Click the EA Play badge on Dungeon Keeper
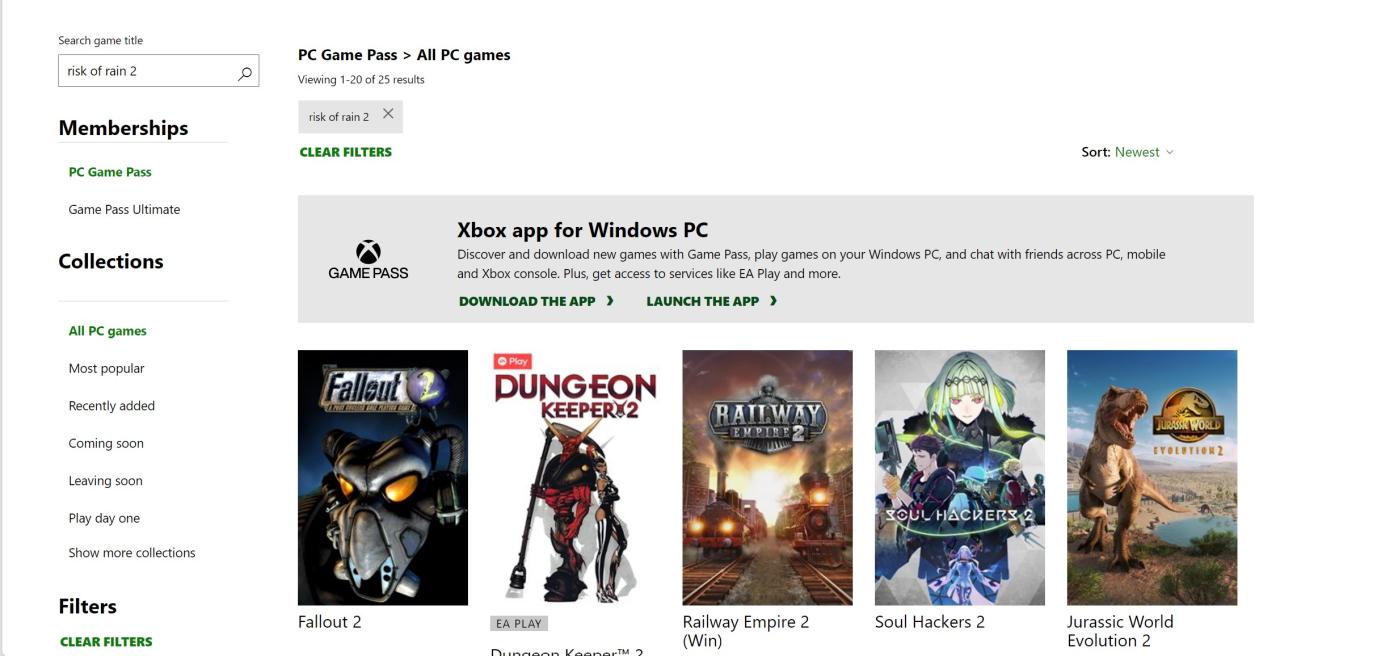 click(x=519, y=623)
